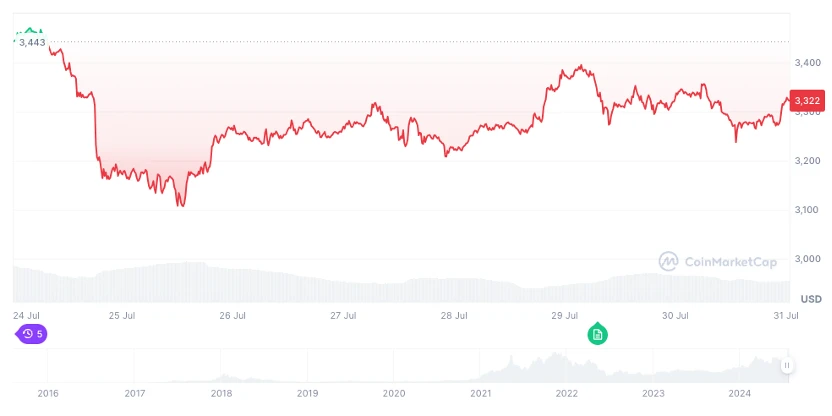The width and height of the screenshot is (832, 416).
Task: Click the 3,000 price axis label
Action: click(807, 259)
